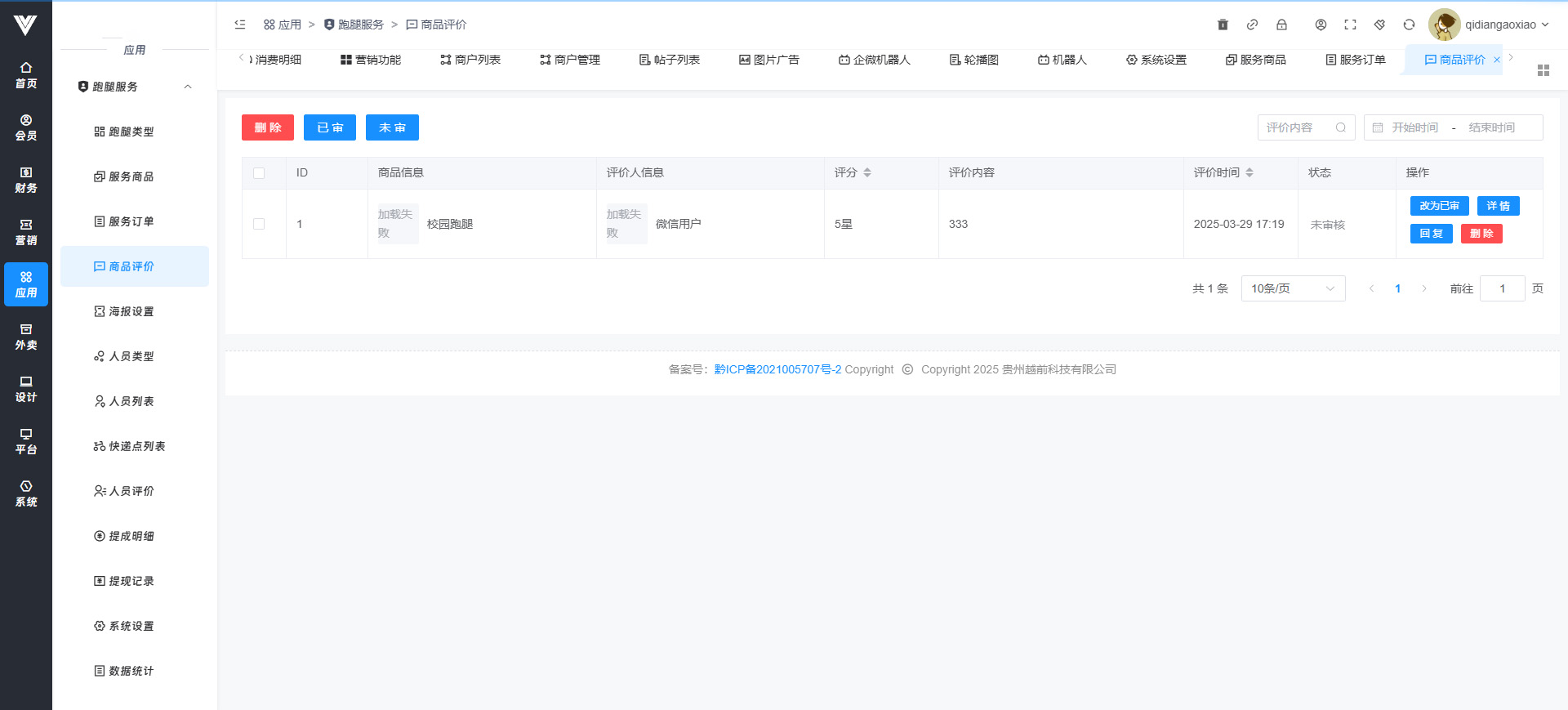Image resolution: width=1568 pixels, height=710 pixels.
Task: Open the 10条/页 page size dropdown
Action: point(1293,288)
